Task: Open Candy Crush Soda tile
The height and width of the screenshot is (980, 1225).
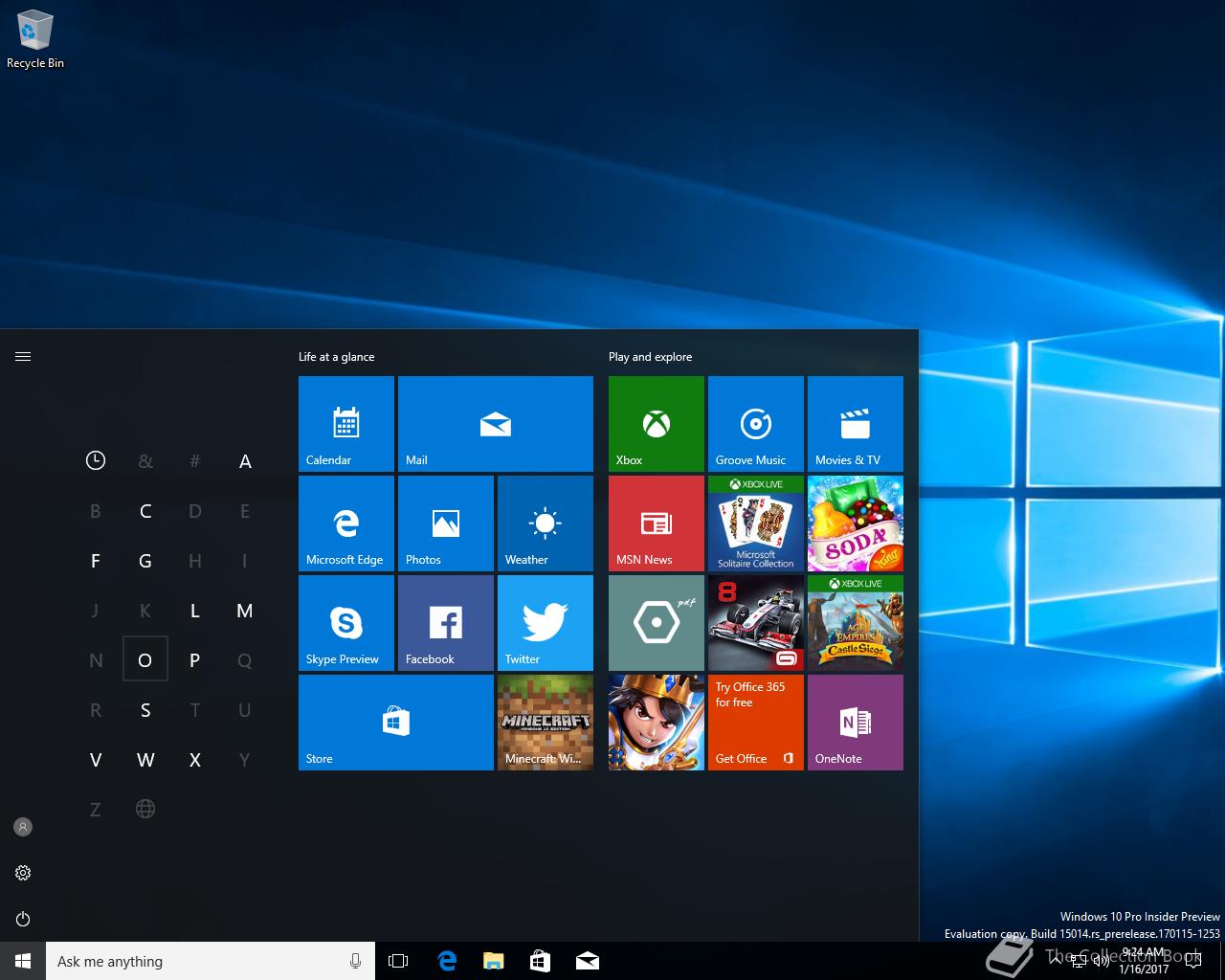Action: click(x=856, y=523)
